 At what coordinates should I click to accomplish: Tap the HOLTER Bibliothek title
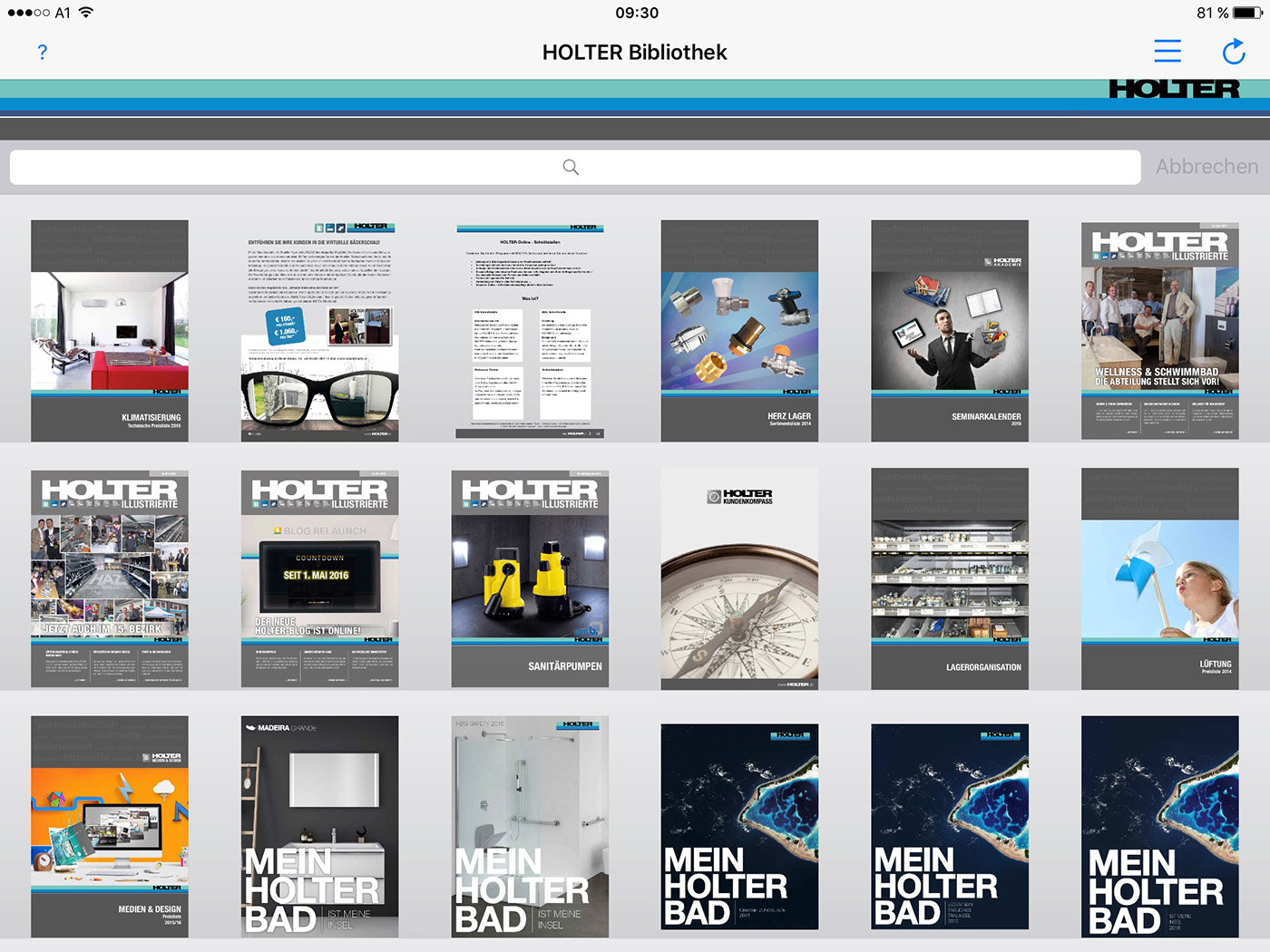[635, 53]
